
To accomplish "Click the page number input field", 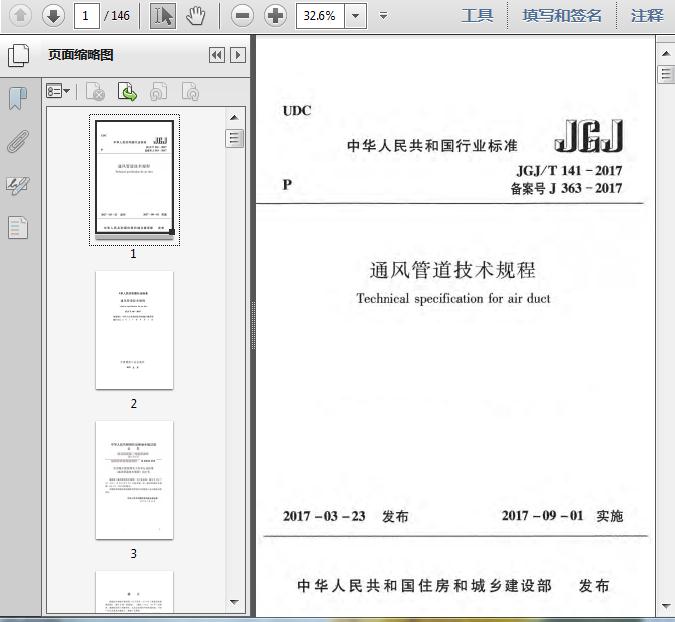I will (88, 15).
